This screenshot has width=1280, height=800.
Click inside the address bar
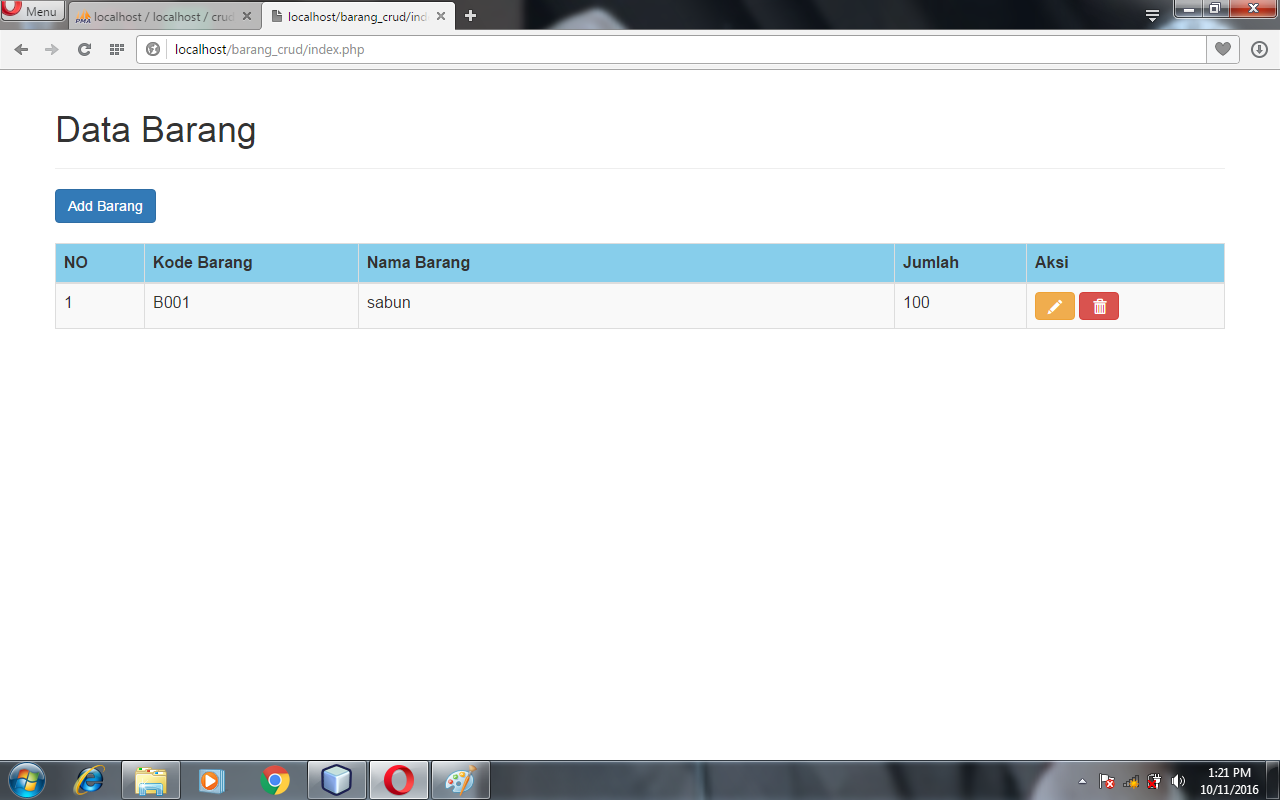coord(400,47)
